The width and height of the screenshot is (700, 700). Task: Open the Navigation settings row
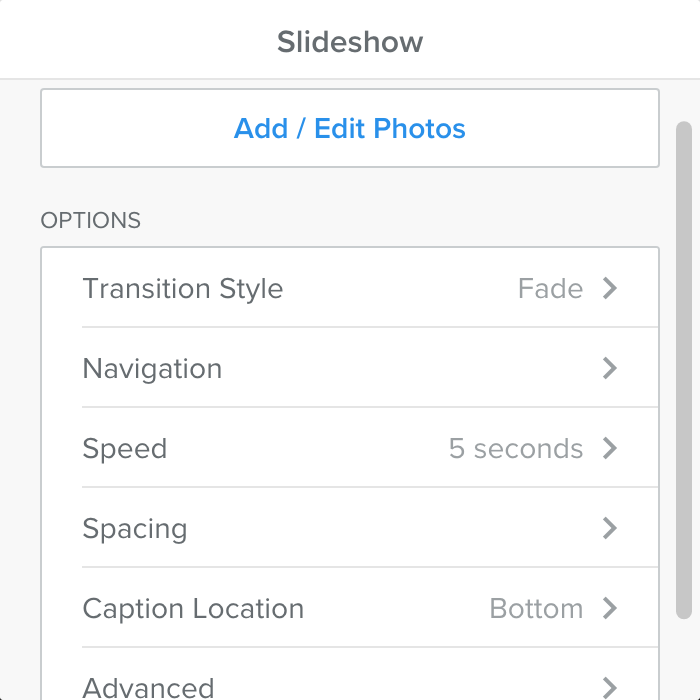coord(152,369)
